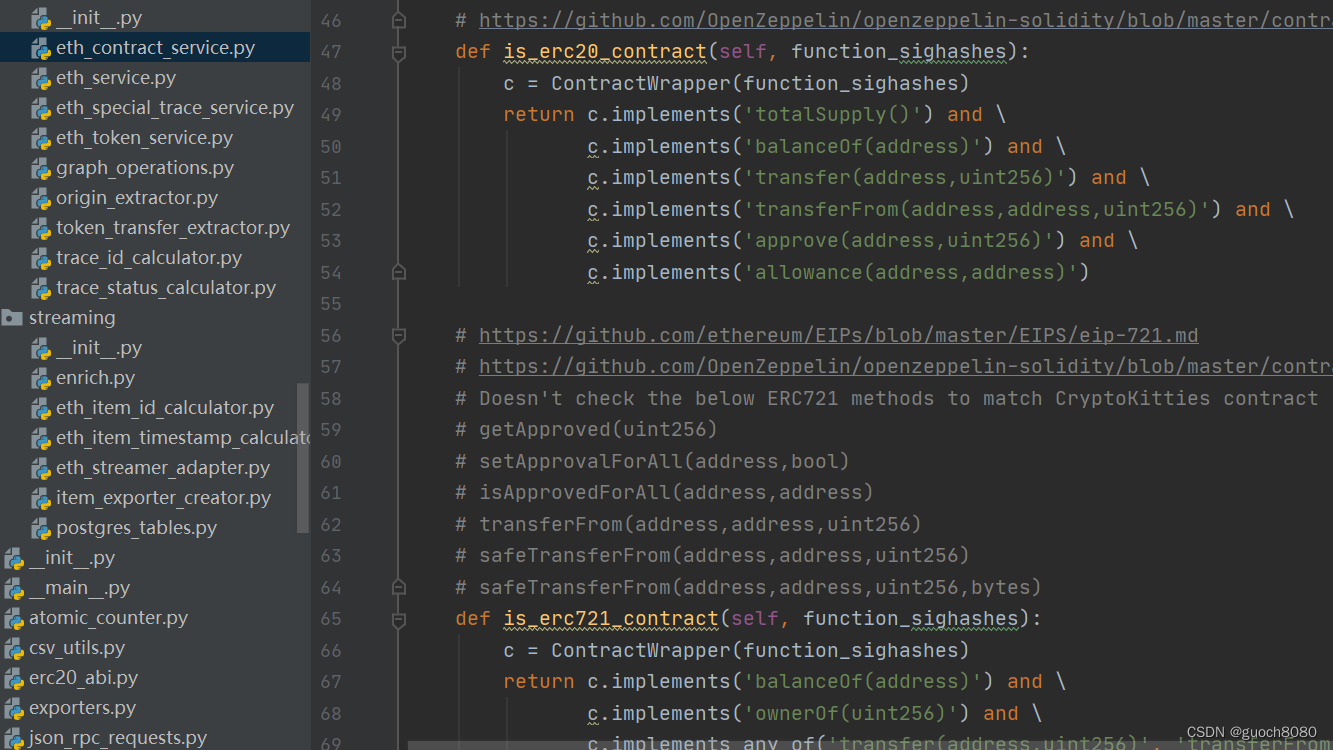Click Python icon beside erc20_abi.py
Image resolution: width=1333 pixels, height=750 pixels.
(x=14, y=678)
